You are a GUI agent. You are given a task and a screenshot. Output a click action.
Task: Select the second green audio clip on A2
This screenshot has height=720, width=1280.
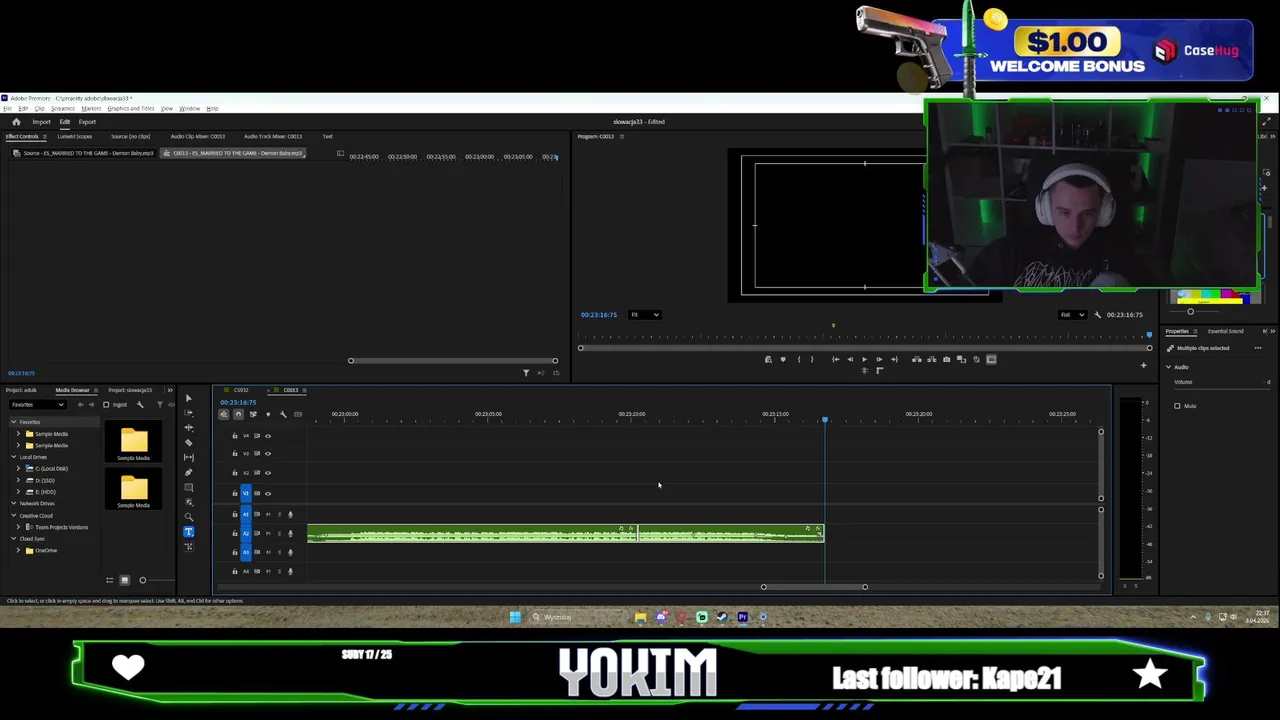(731, 534)
